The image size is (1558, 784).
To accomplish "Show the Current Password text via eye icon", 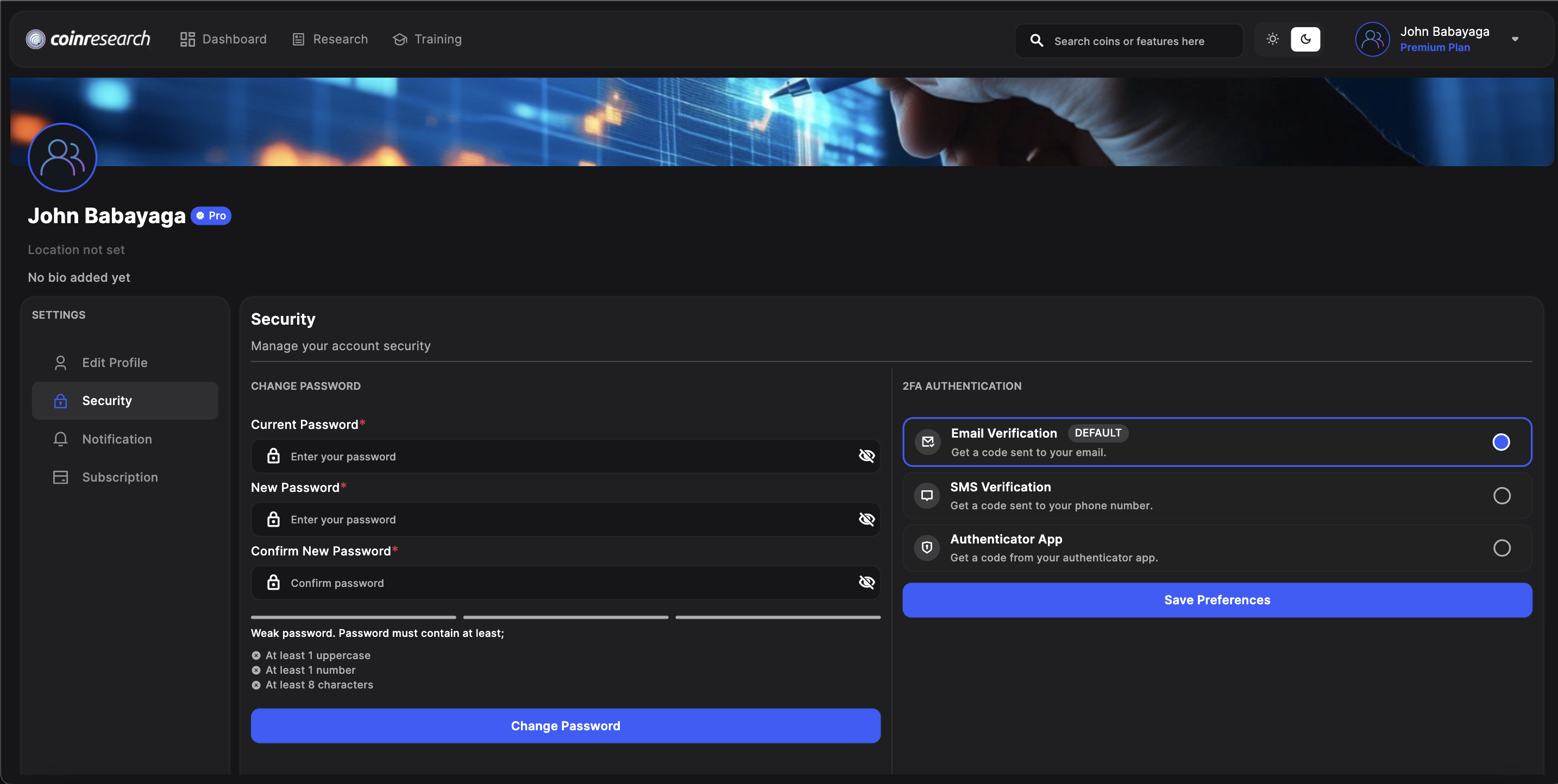I will 866,456.
